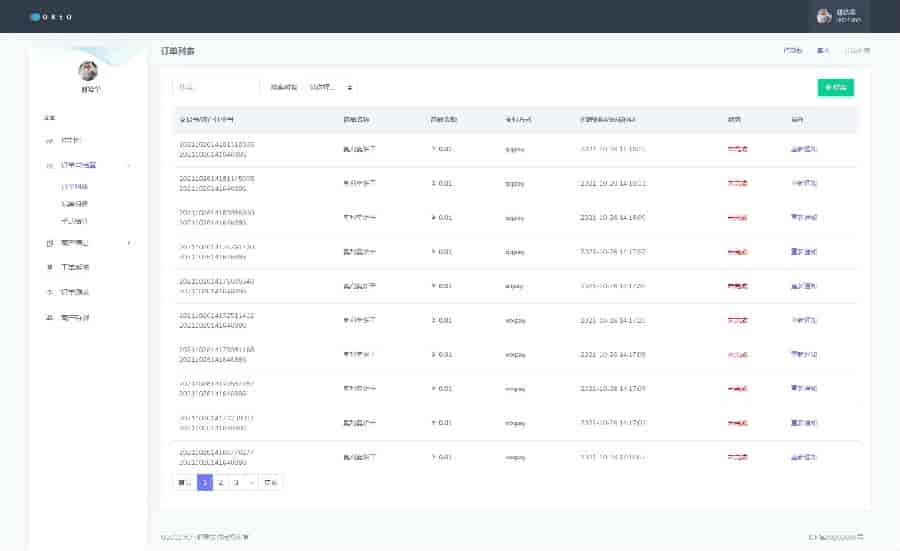Viewport: 900px width, 551px height.
Task: Select the highlighted 订单列表 submenu item in sidebar
Action: pos(74,186)
